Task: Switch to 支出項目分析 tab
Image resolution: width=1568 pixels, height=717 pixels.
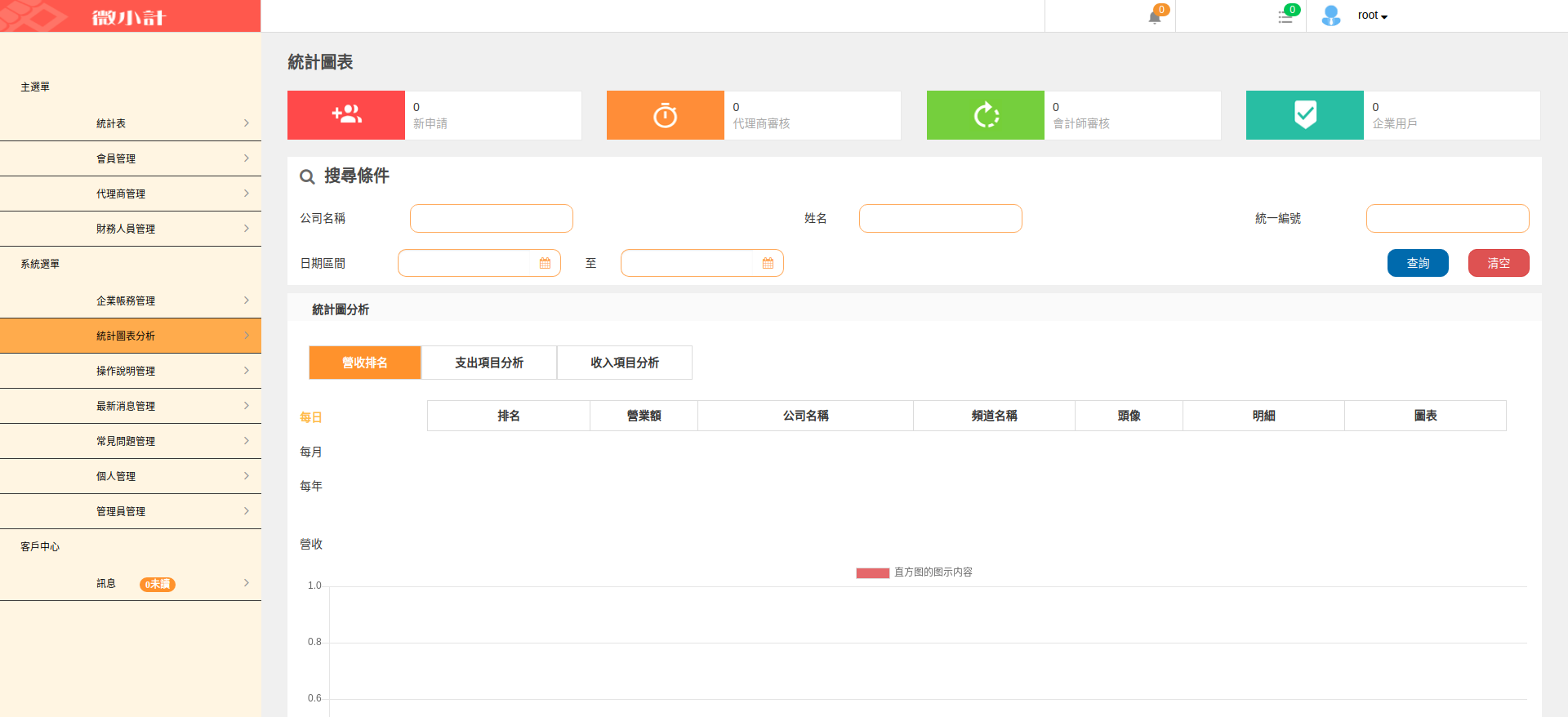Action: click(x=488, y=363)
